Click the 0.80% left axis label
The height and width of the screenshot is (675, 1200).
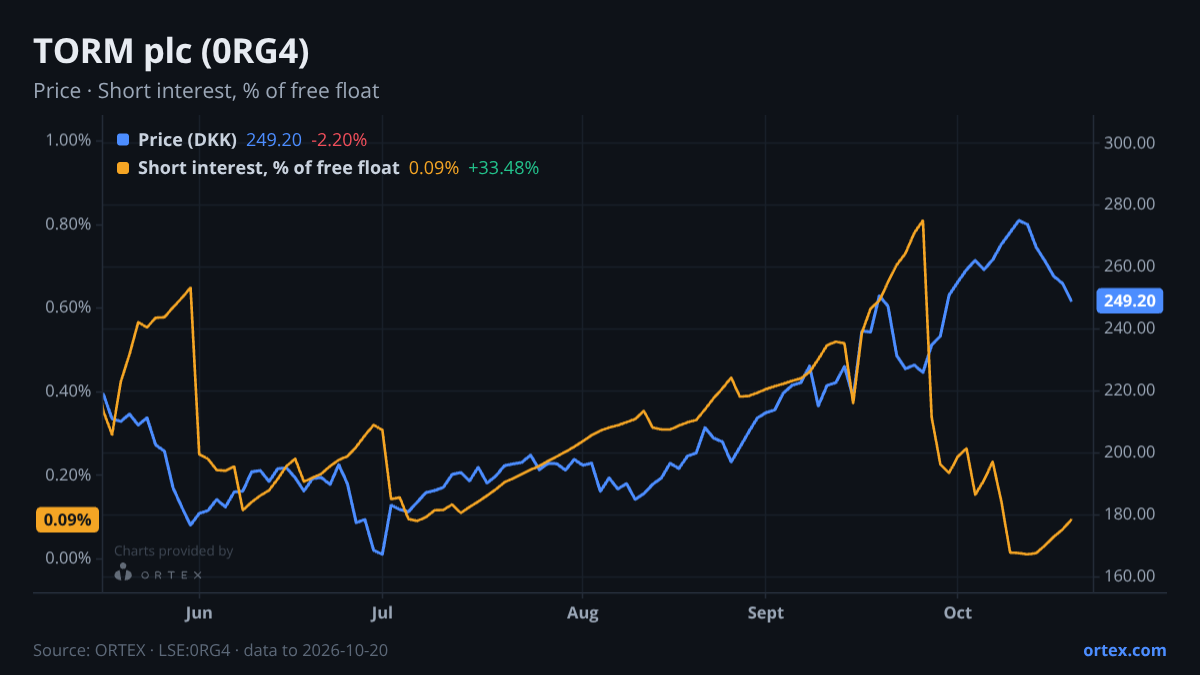[x=68, y=224]
